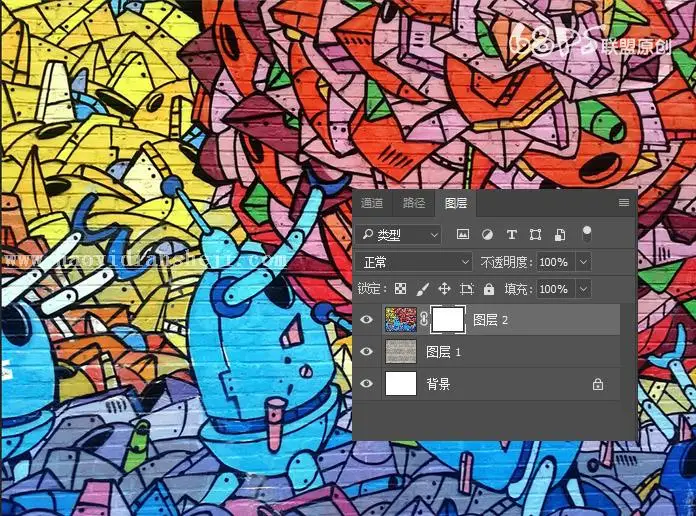Hide 图层 2 with its eye icon
The height and width of the screenshot is (516, 696).
[x=367, y=319]
